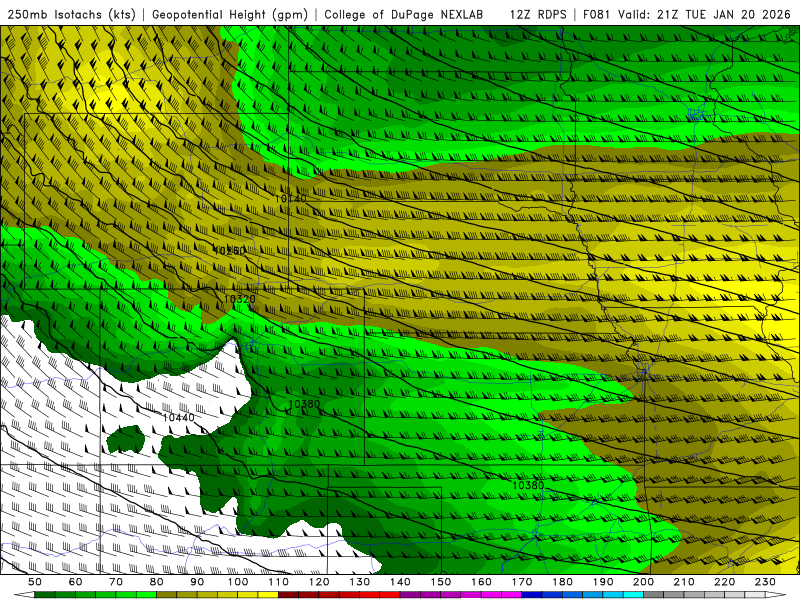Image resolution: width=800 pixels, height=600 pixels.
Task: Click the dark red swatch under 110
Action: click(x=288, y=595)
